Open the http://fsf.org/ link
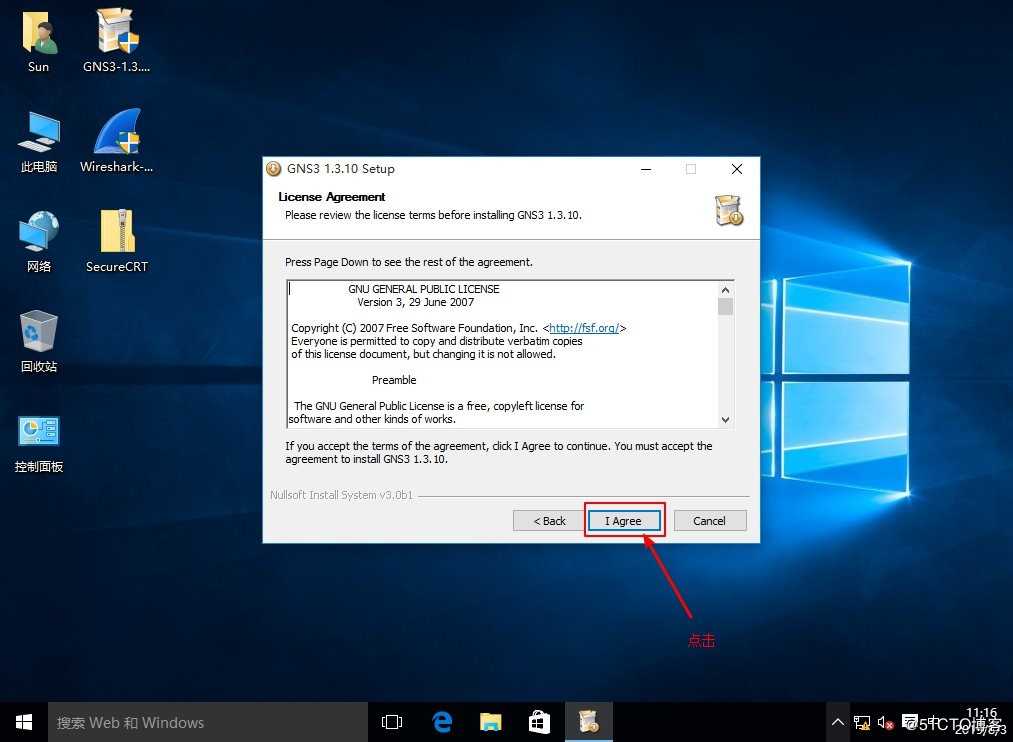 [x=585, y=328]
